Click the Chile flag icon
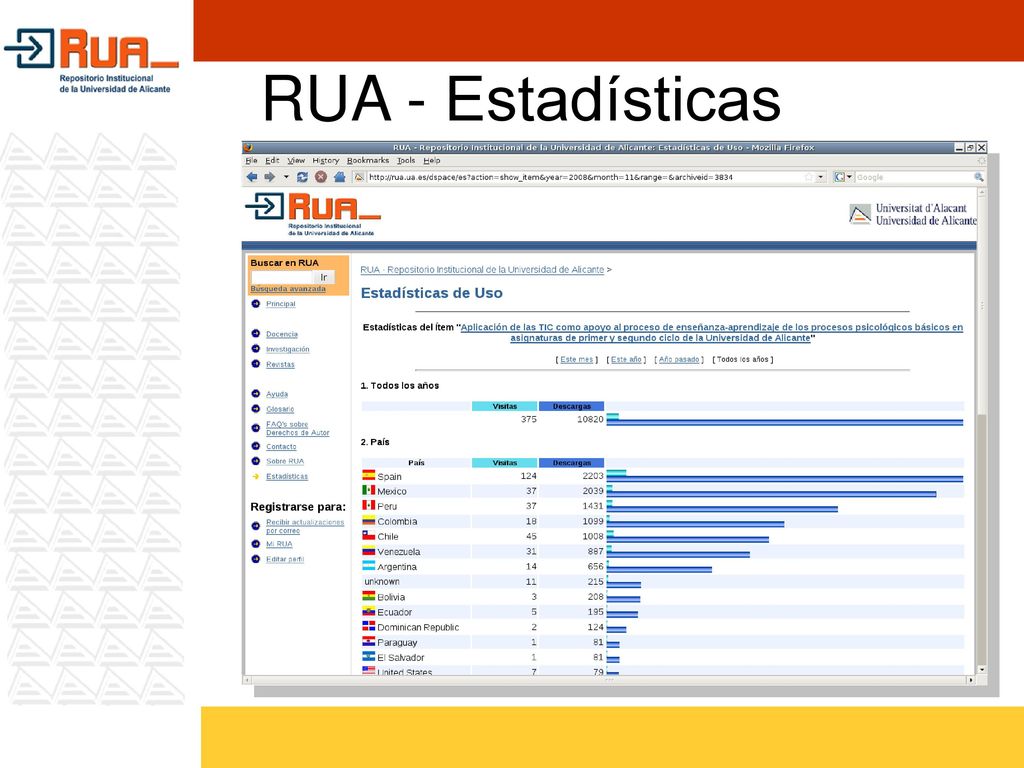This screenshot has width=1024, height=768. (369, 536)
